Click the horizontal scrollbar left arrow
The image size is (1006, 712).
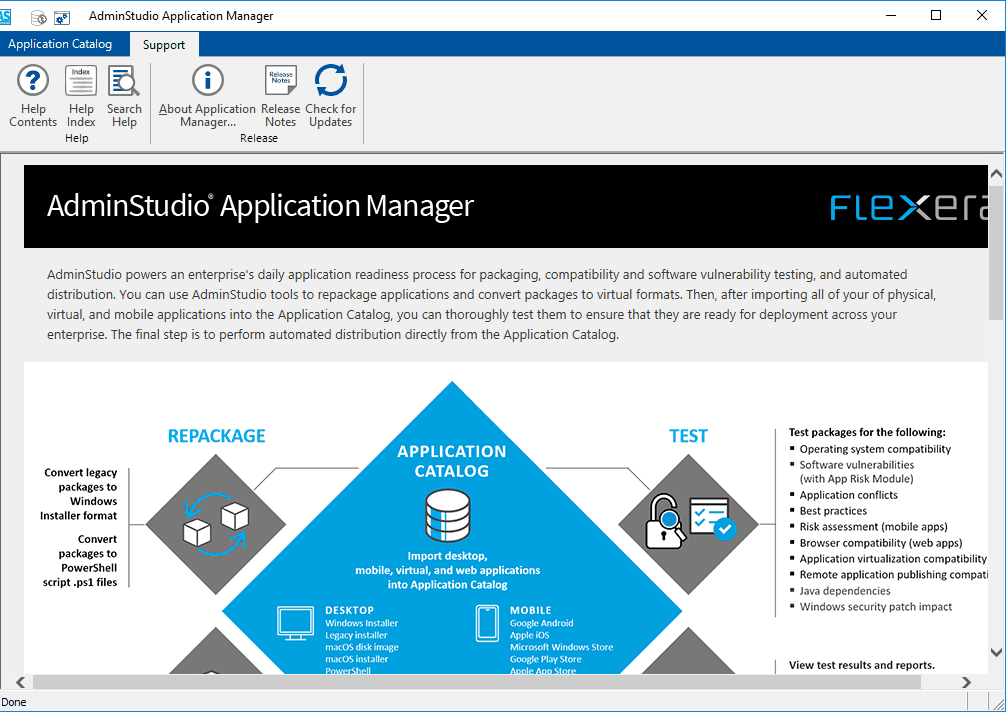point(21,682)
